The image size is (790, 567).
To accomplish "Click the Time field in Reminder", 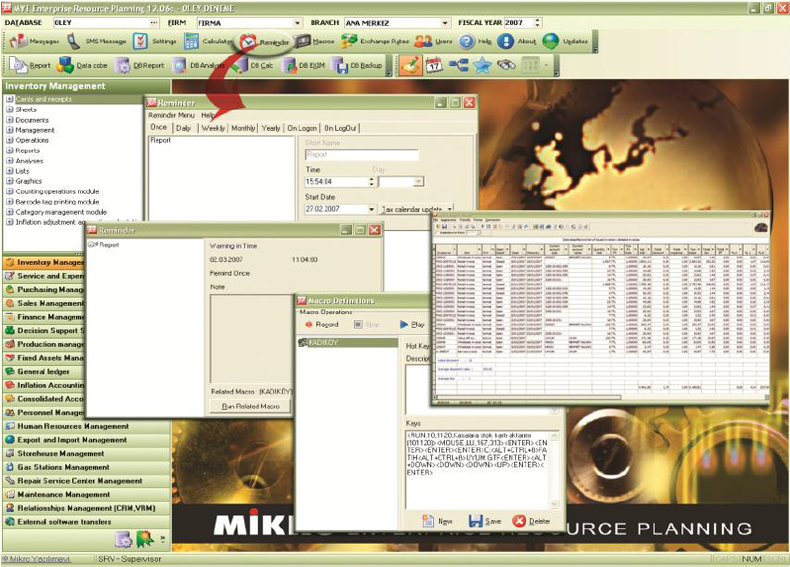I will 337,181.
